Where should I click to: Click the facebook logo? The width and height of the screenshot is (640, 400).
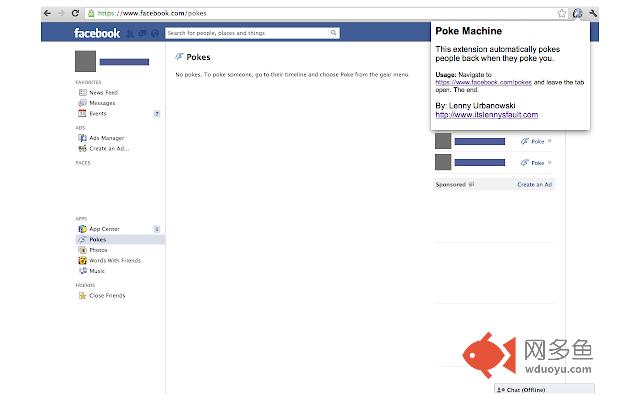click(97, 33)
